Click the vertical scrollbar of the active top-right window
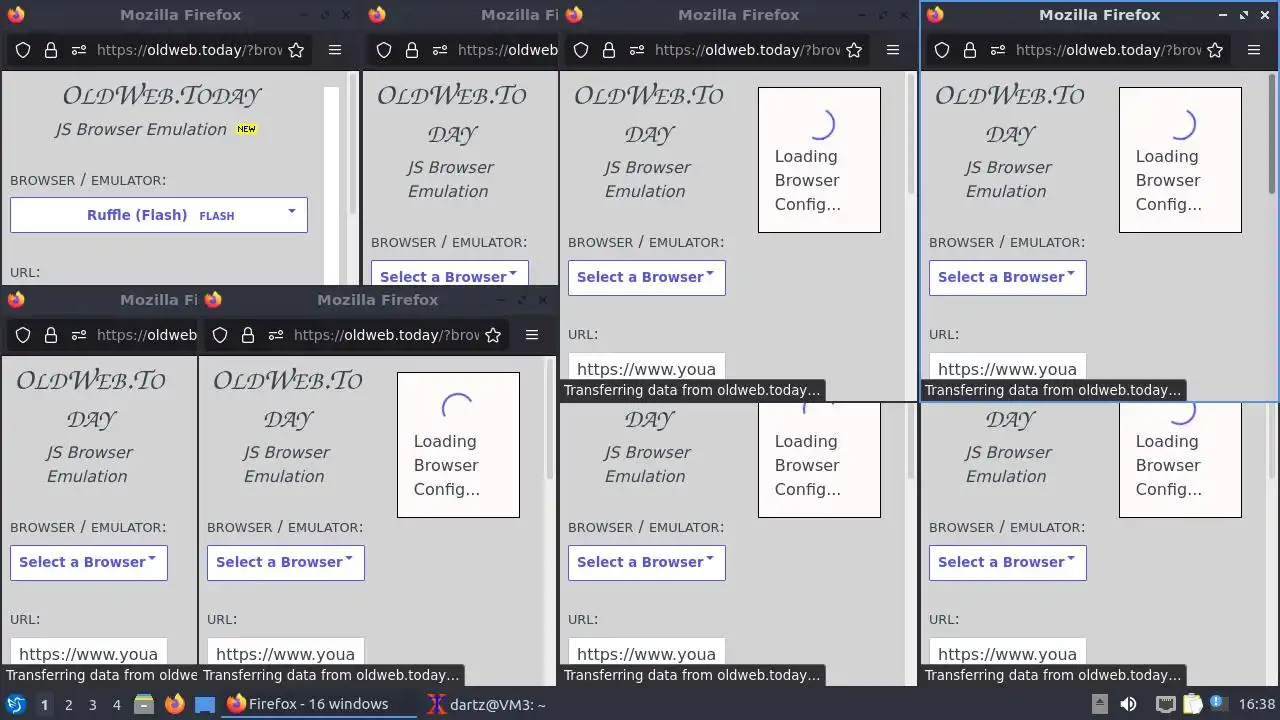This screenshot has height=720, width=1280. pyautogui.click(x=1271, y=135)
